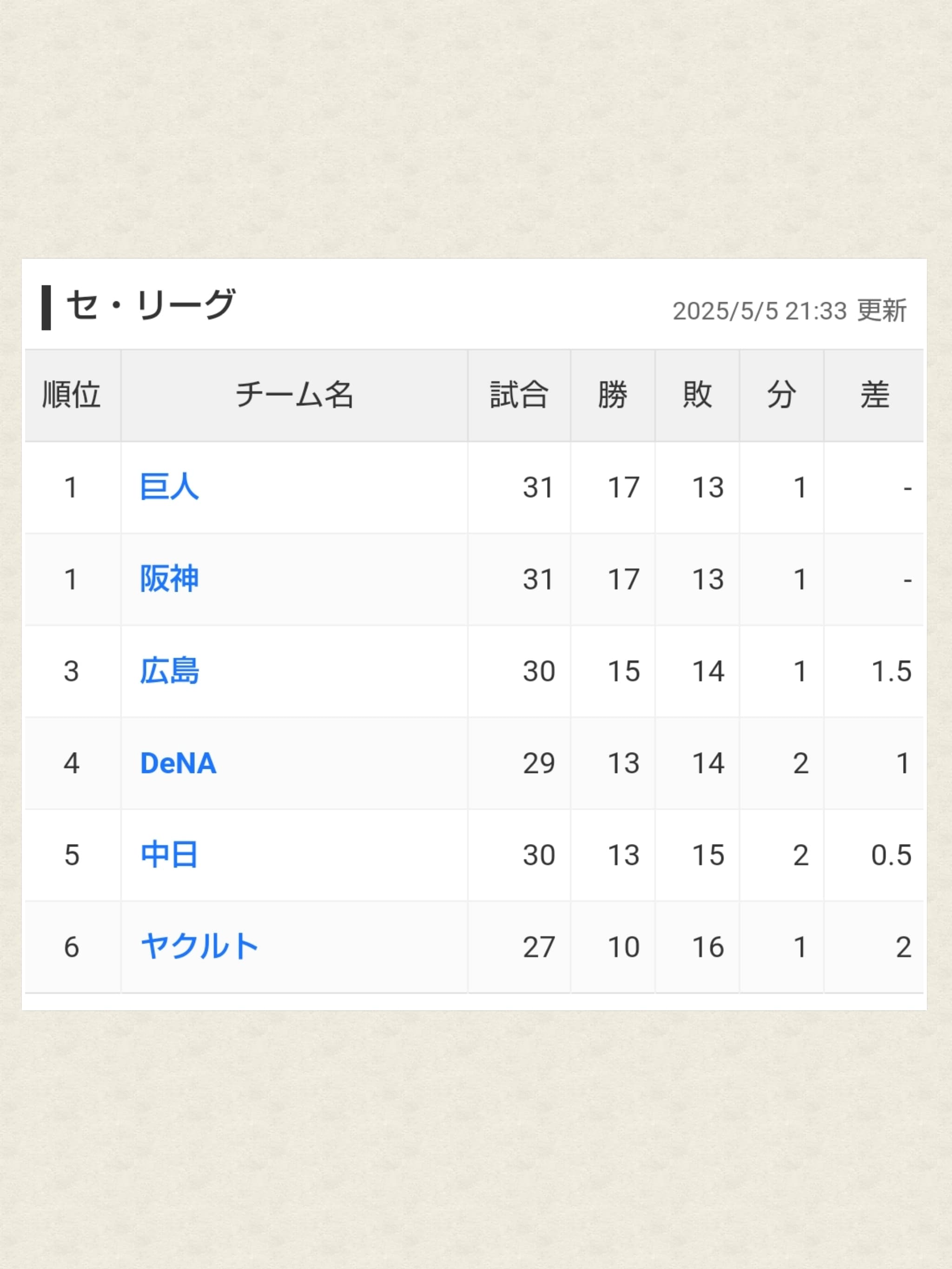
Task: Open the 広島 team link
Action: pyautogui.click(x=169, y=671)
